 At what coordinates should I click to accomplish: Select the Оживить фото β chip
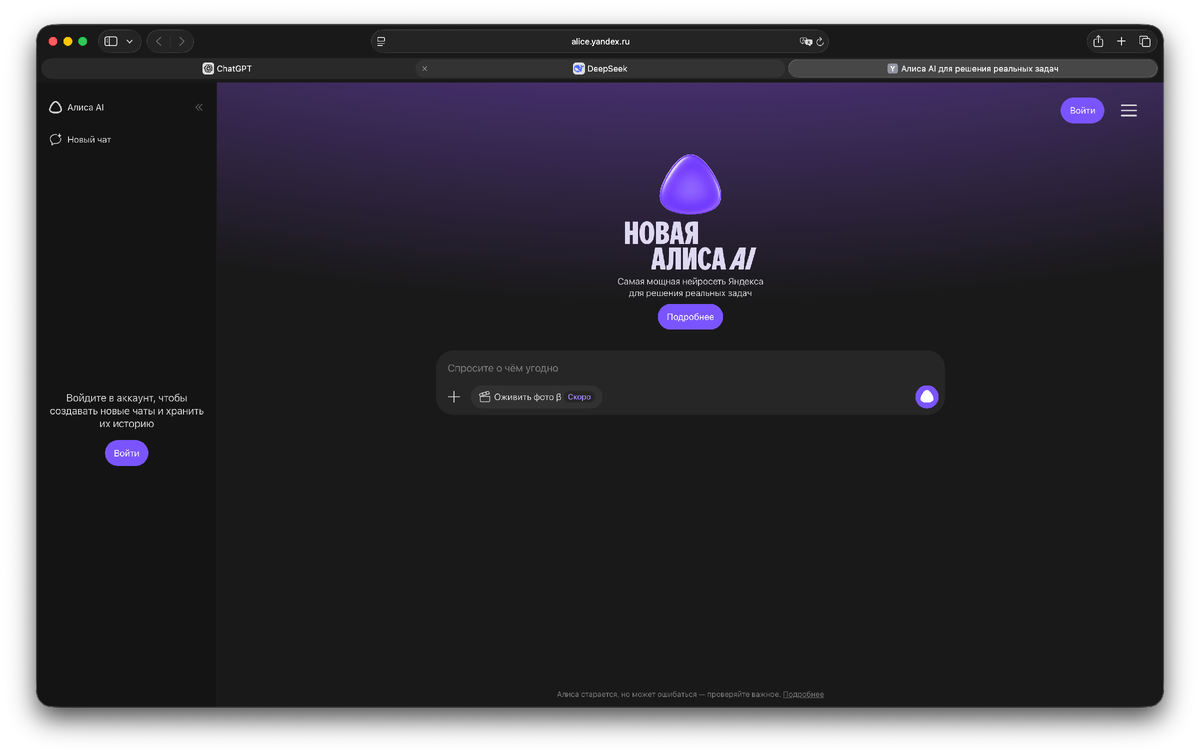coord(536,397)
